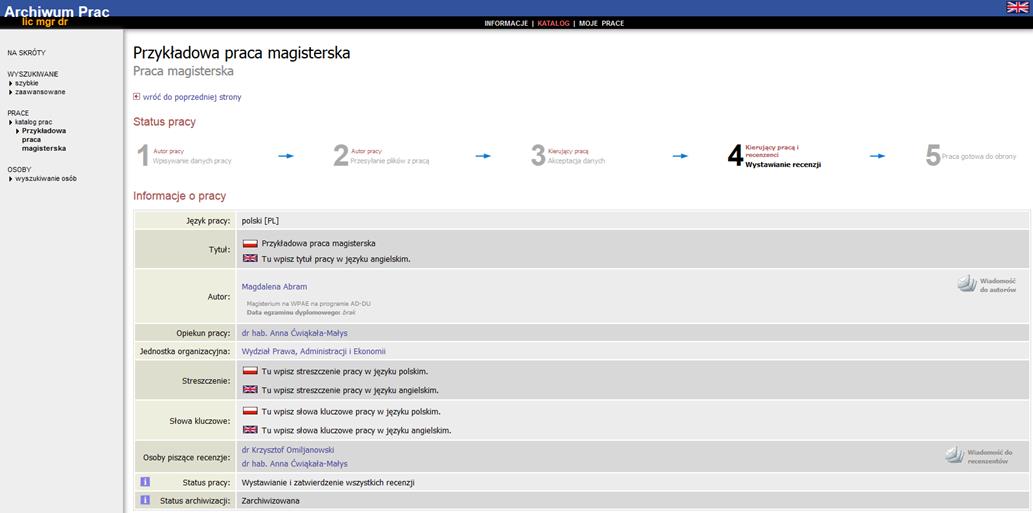The height and width of the screenshot is (513, 1033).
Task: Click Polish flag in Słowa kluczowe row
Action: (x=250, y=411)
